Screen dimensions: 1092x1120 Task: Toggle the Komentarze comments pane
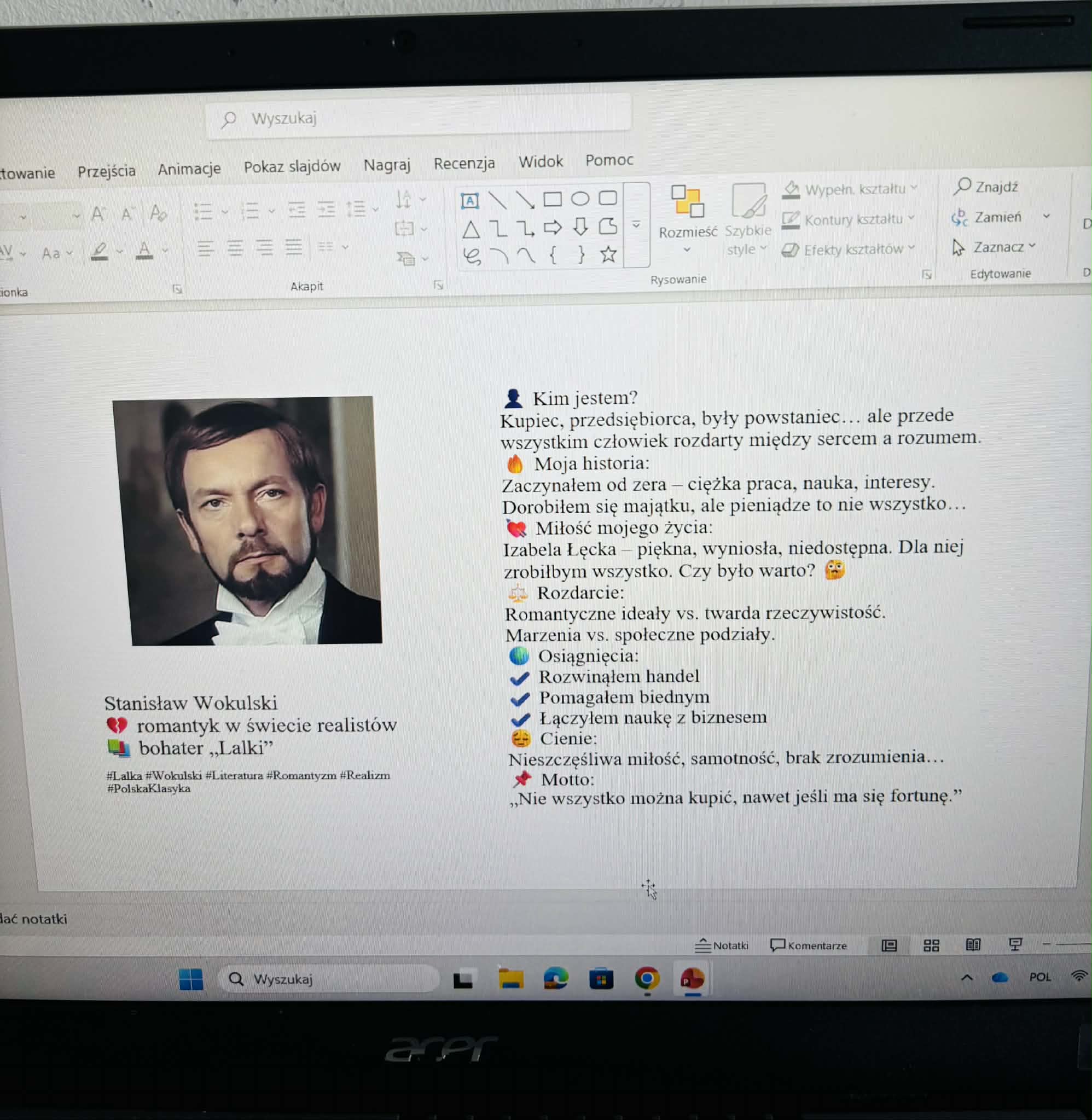[x=809, y=945]
